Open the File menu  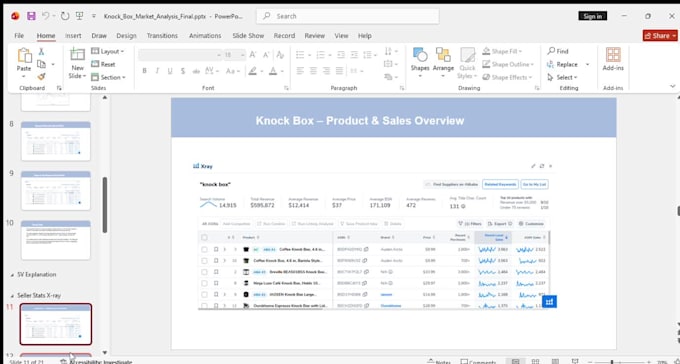click(19, 36)
